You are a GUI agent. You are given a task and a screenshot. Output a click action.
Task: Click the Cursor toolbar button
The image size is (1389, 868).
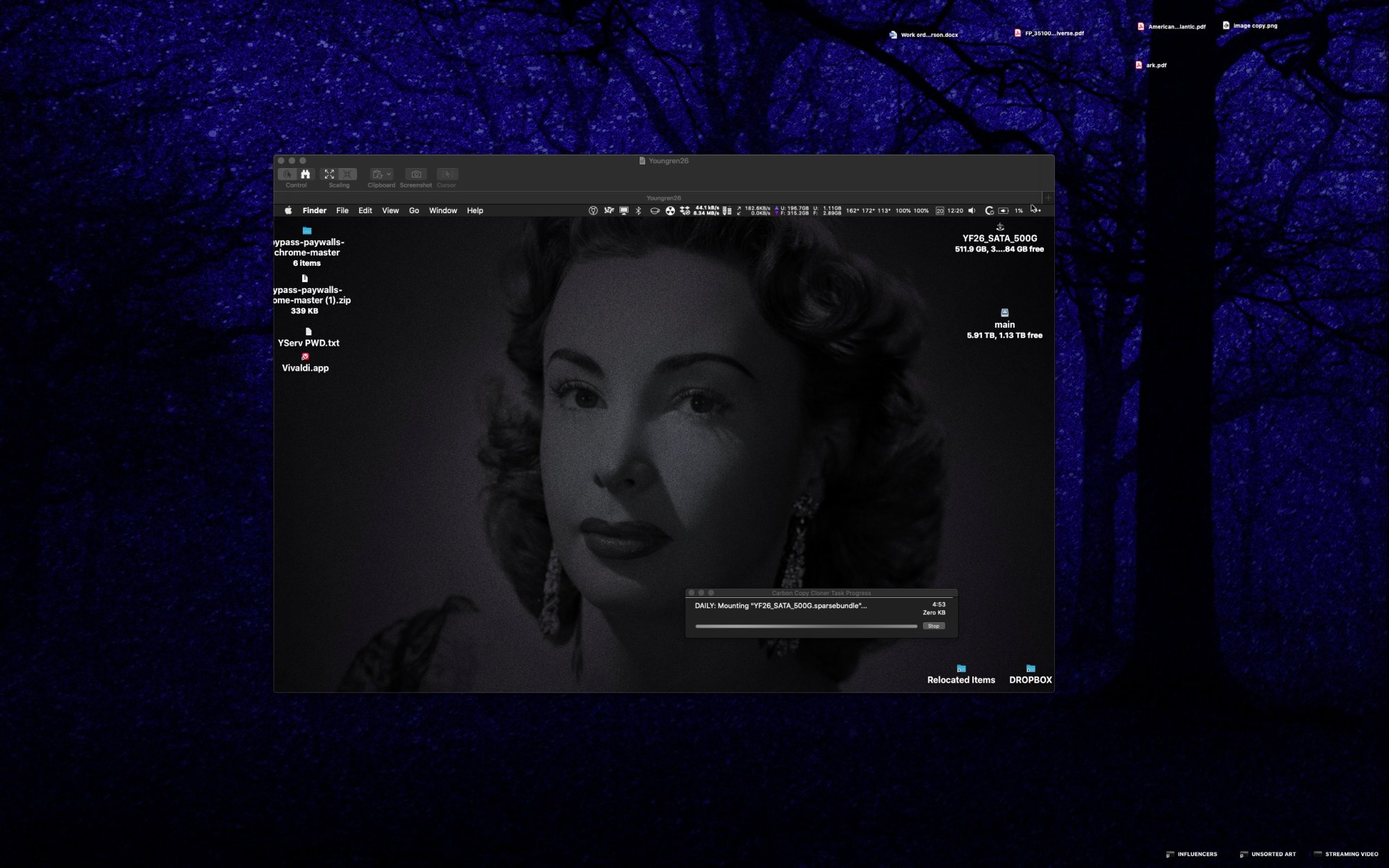coord(447,174)
